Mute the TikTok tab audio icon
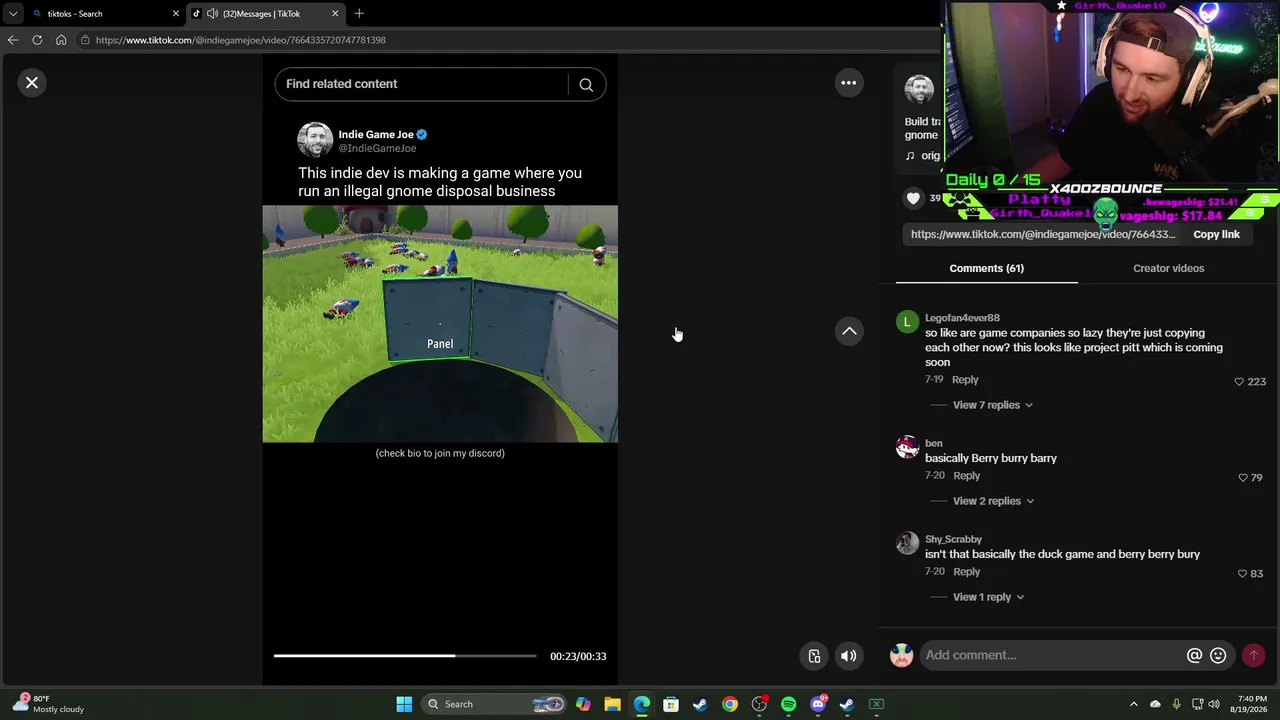This screenshot has width=1280, height=720. pos(212,14)
